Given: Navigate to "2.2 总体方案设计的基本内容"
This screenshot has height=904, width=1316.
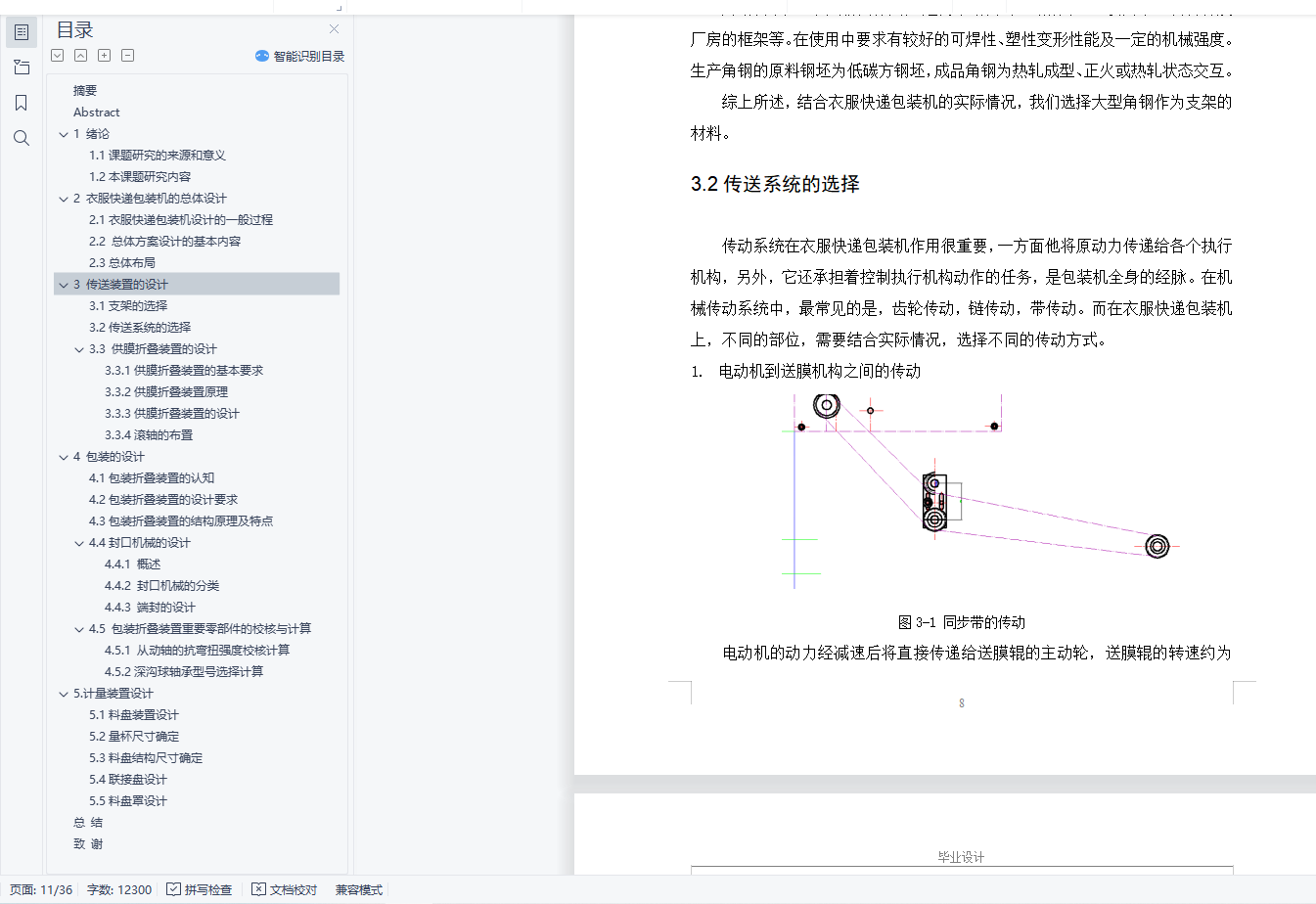Looking at the screenshot, I should (x=164, y=242).
